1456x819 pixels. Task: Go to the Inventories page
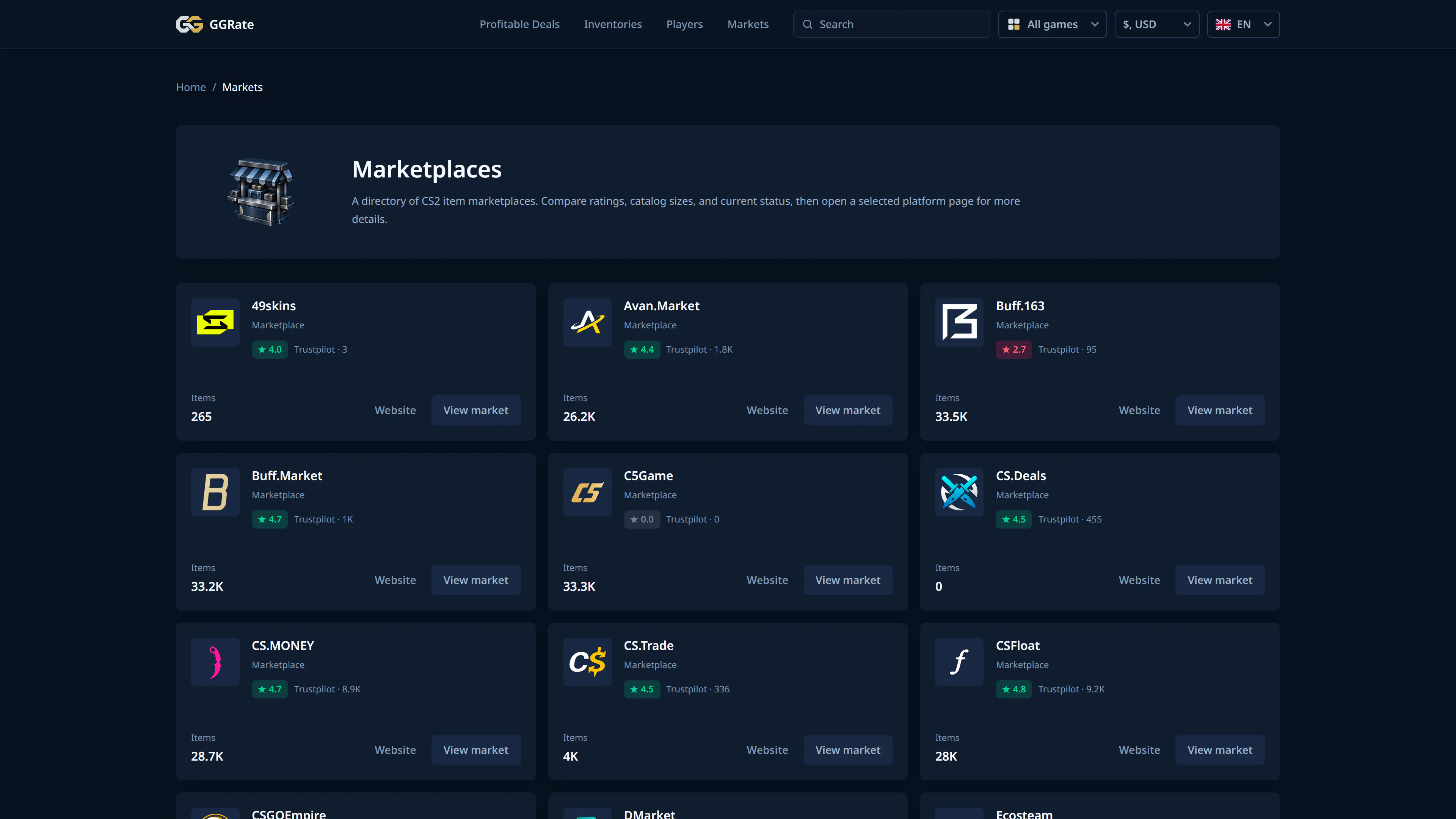click(613, 24)
